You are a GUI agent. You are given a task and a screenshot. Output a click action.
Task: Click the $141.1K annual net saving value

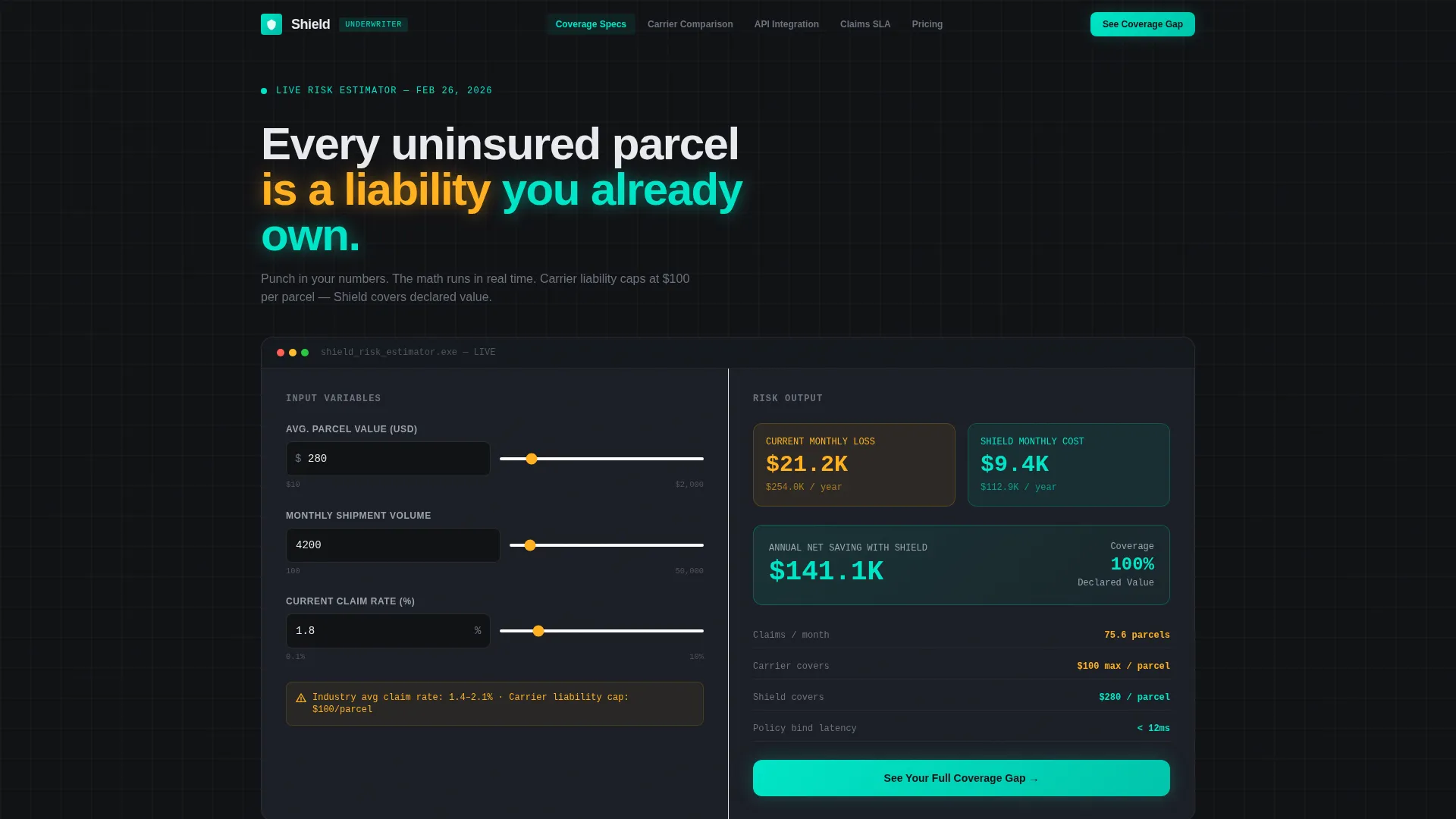(826, 571)
